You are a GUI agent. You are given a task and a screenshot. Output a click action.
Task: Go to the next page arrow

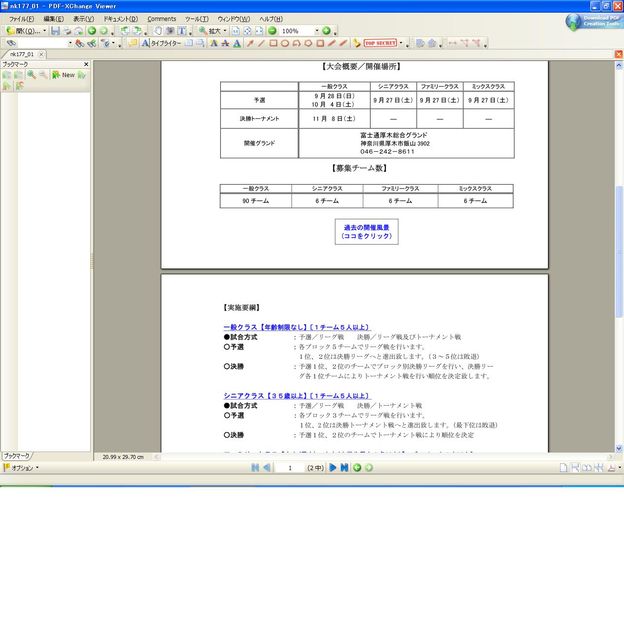pos(333,467)
